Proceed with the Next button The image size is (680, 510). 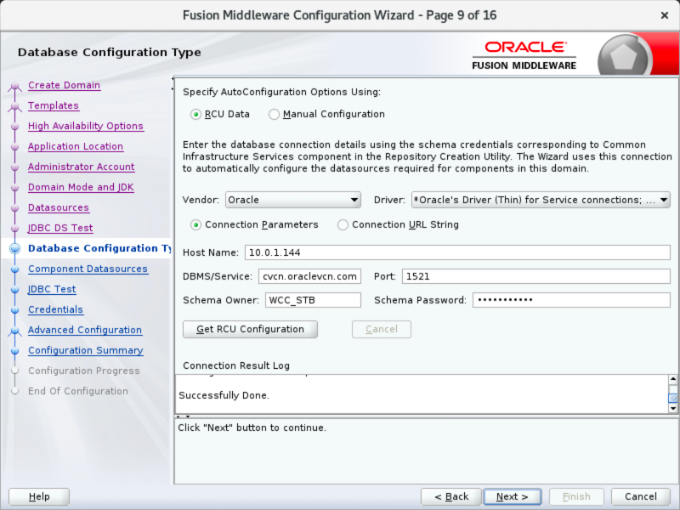(512, 497)
